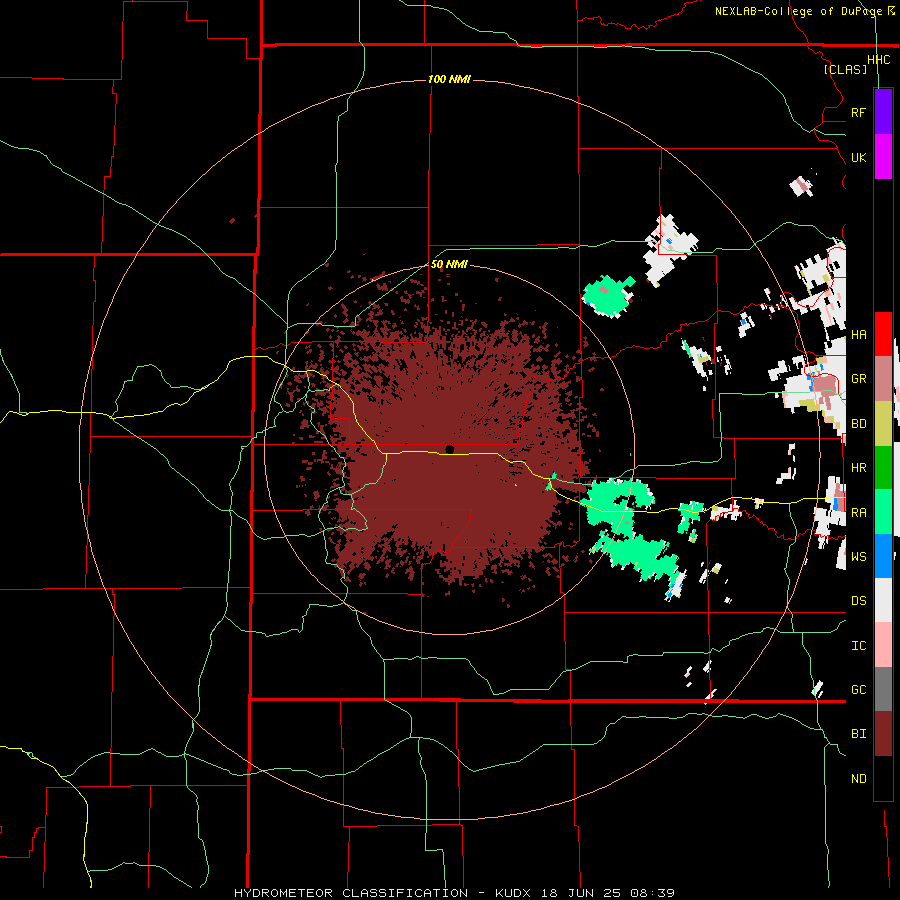Click the HHC product label
This screenshot has height=900, width=900.
point(878,60)
